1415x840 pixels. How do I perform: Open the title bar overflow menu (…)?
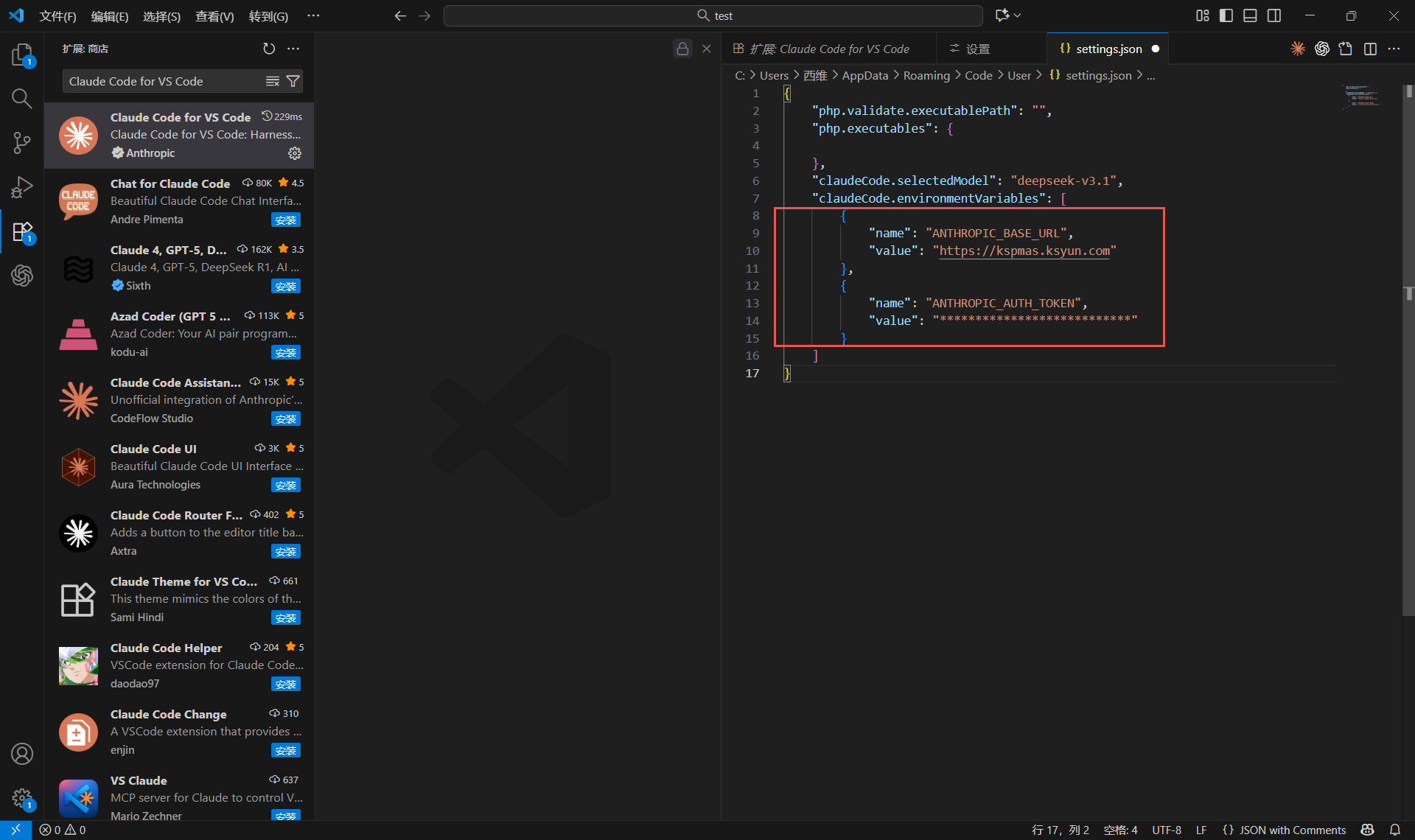click(313, 15)
